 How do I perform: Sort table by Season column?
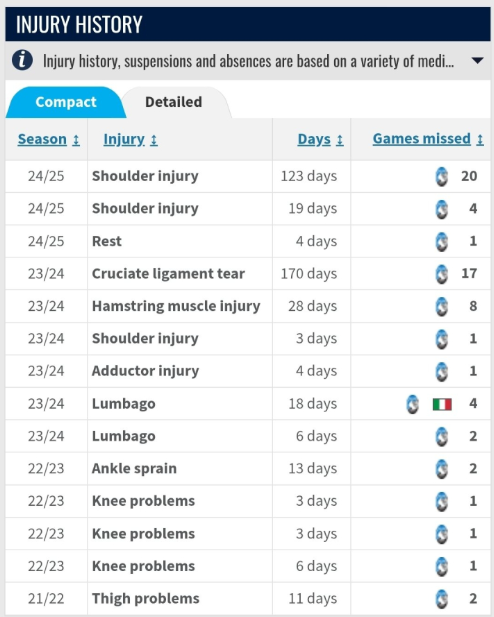click(x=49, y=139)
